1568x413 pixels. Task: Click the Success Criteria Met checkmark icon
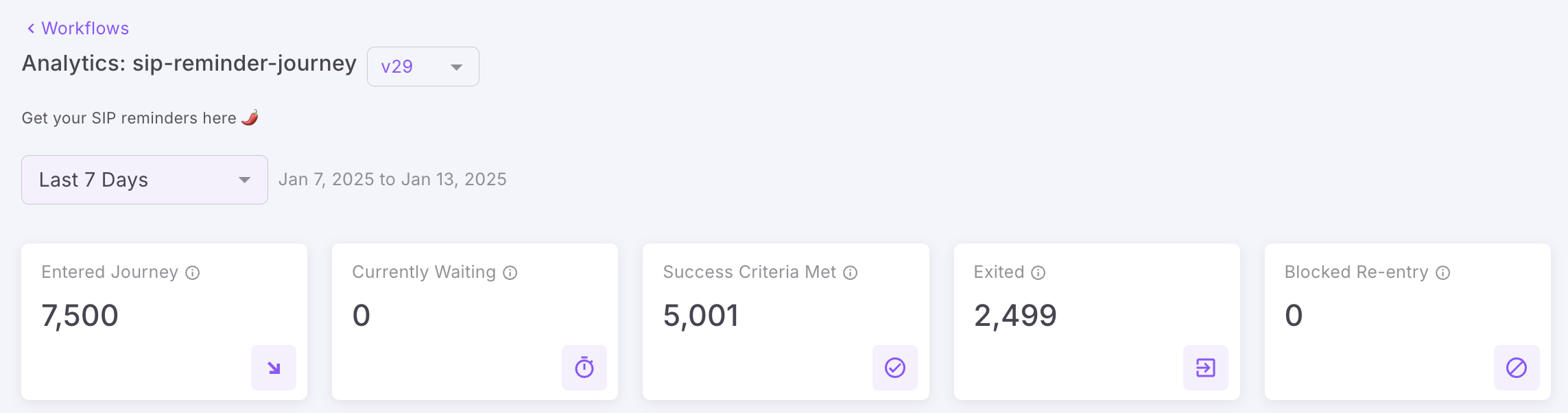pos(895,368)
